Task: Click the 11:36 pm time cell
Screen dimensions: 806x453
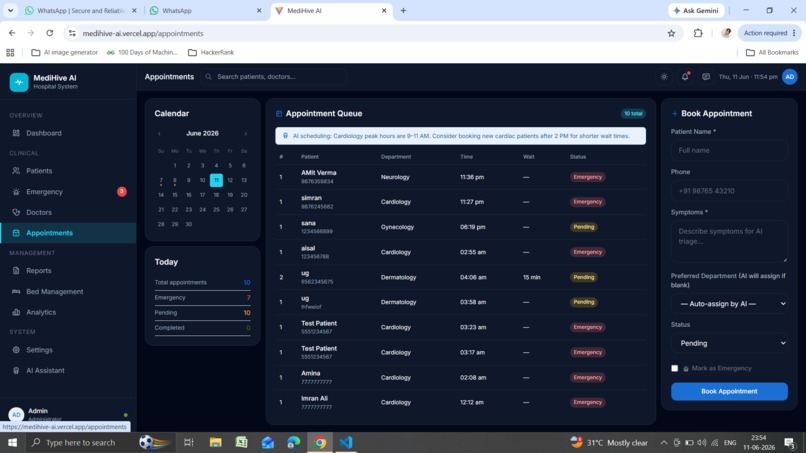Action: click(x=472, y=177)
